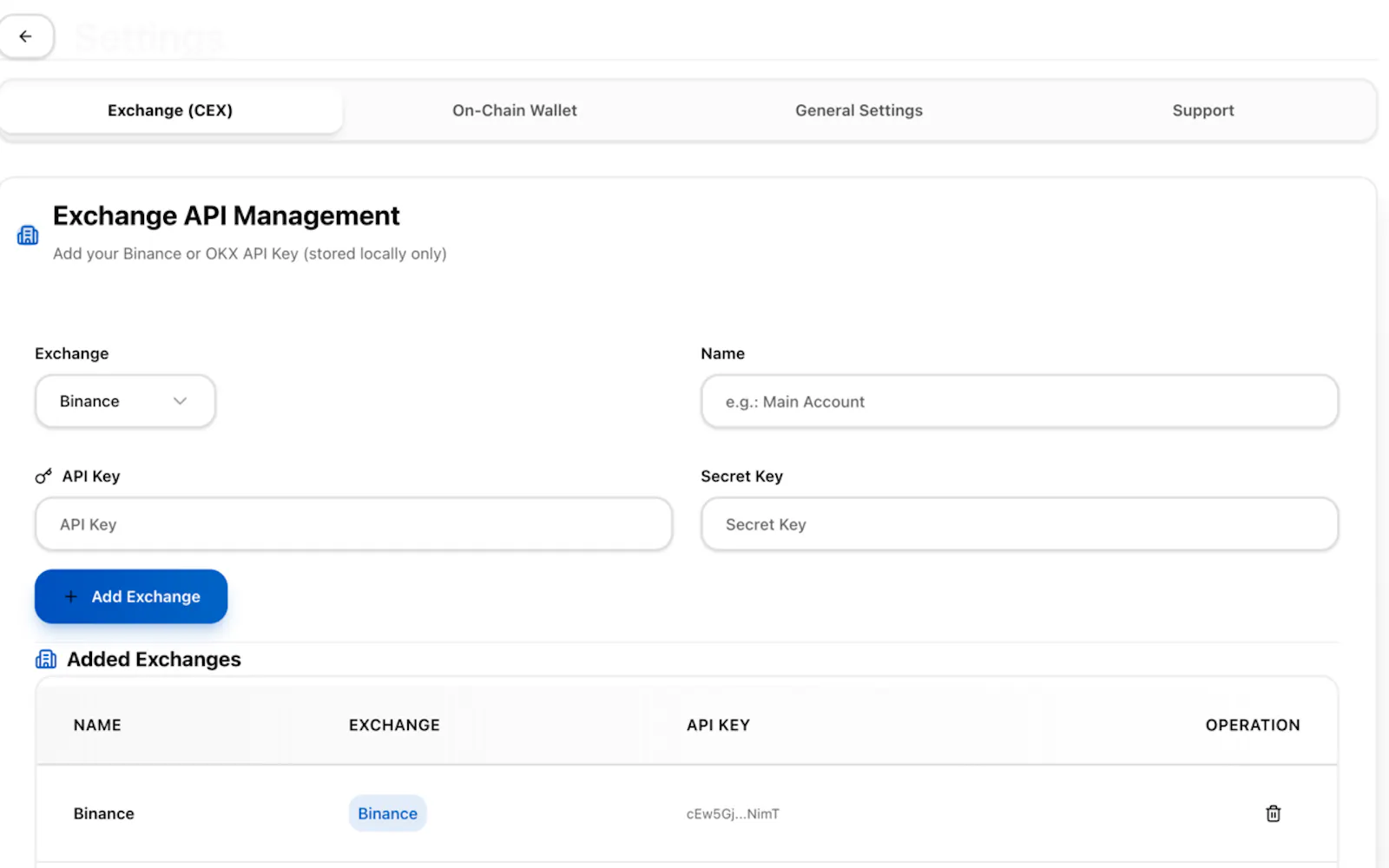Viewport: 1389px width, 868px height.
Task: Switch to the Exchange (CEX) tab
Action: pos(170,110)
